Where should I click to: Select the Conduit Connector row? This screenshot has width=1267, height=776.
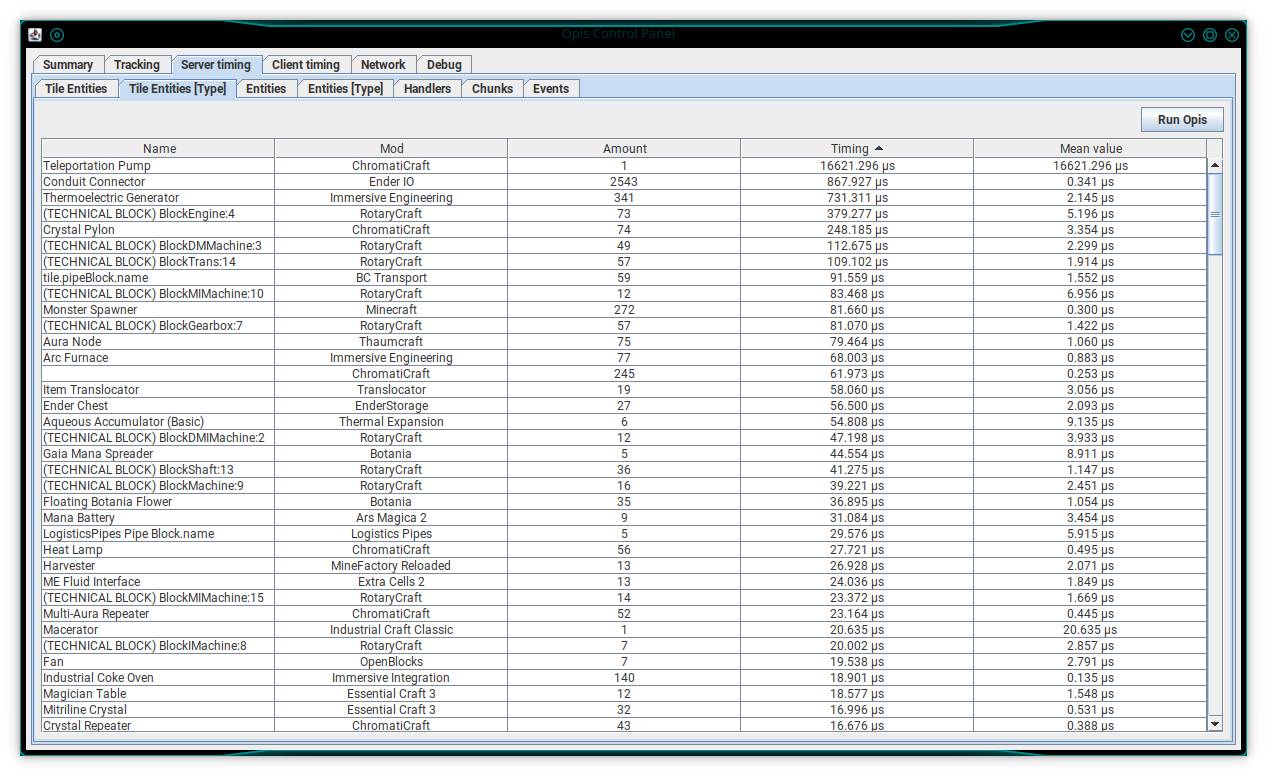pyautogui.click(x=624, y=182)
